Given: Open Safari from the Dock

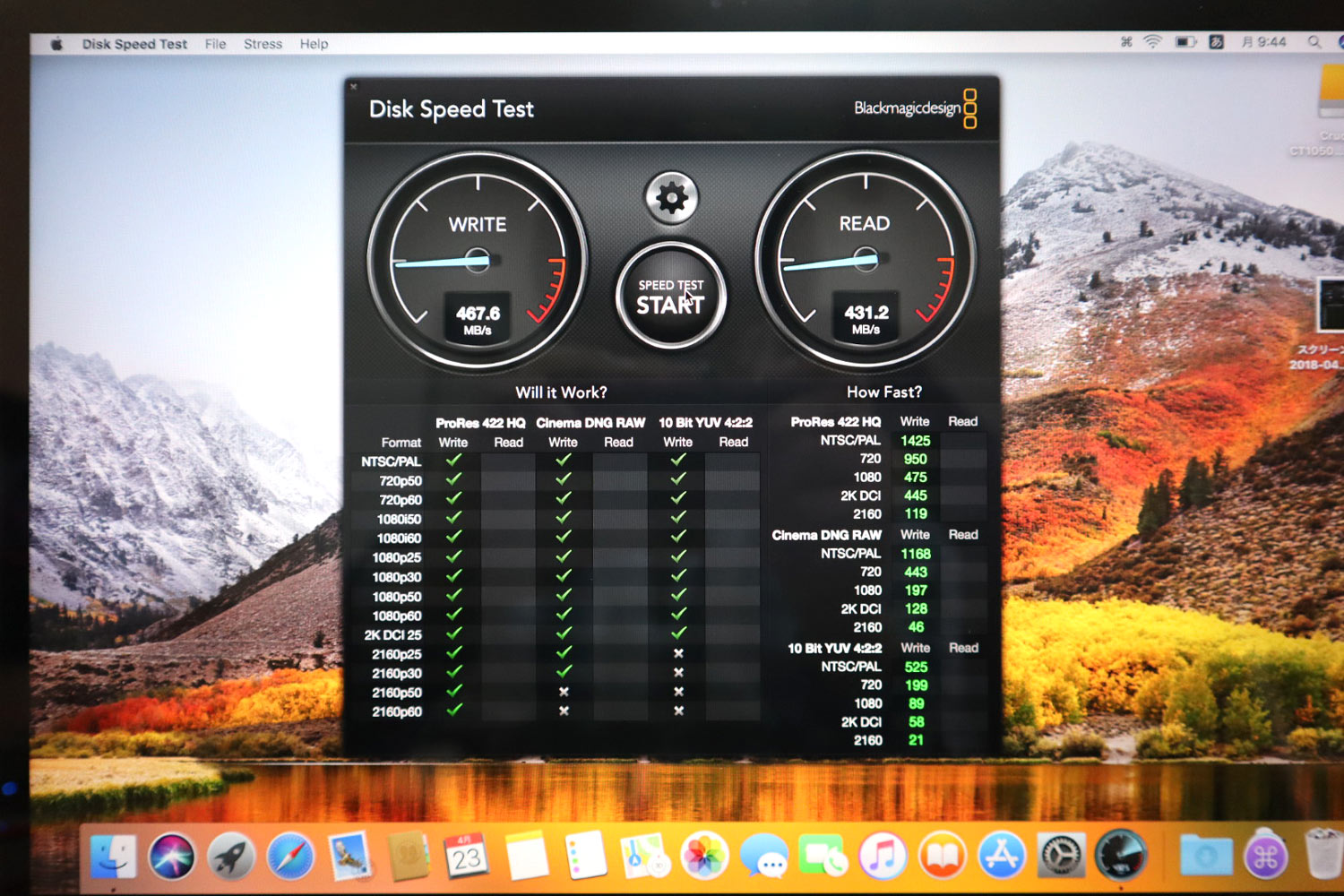Looking at the screenshot, I should click(290, 857).
